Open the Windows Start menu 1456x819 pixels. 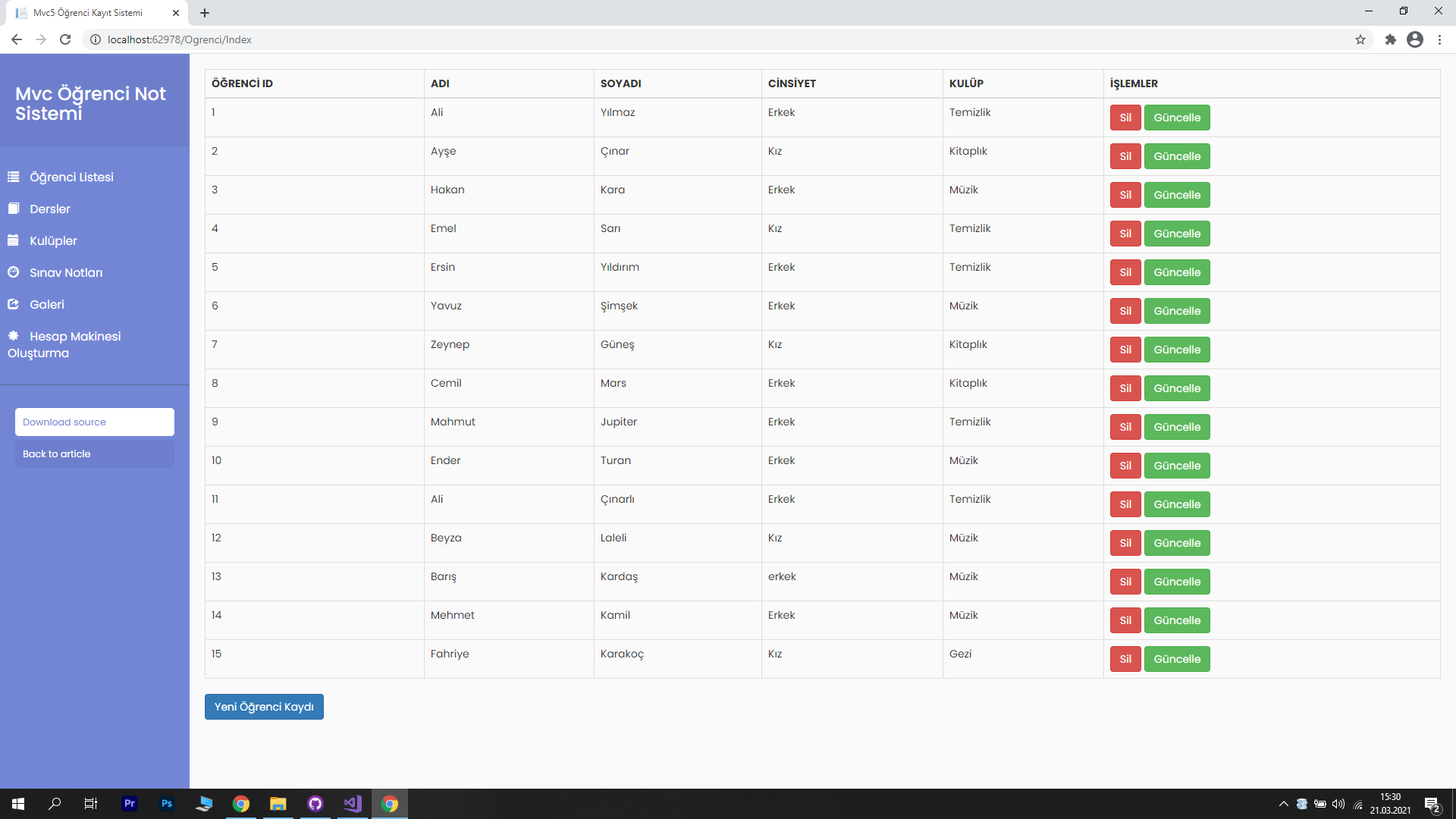click(18, 804)
